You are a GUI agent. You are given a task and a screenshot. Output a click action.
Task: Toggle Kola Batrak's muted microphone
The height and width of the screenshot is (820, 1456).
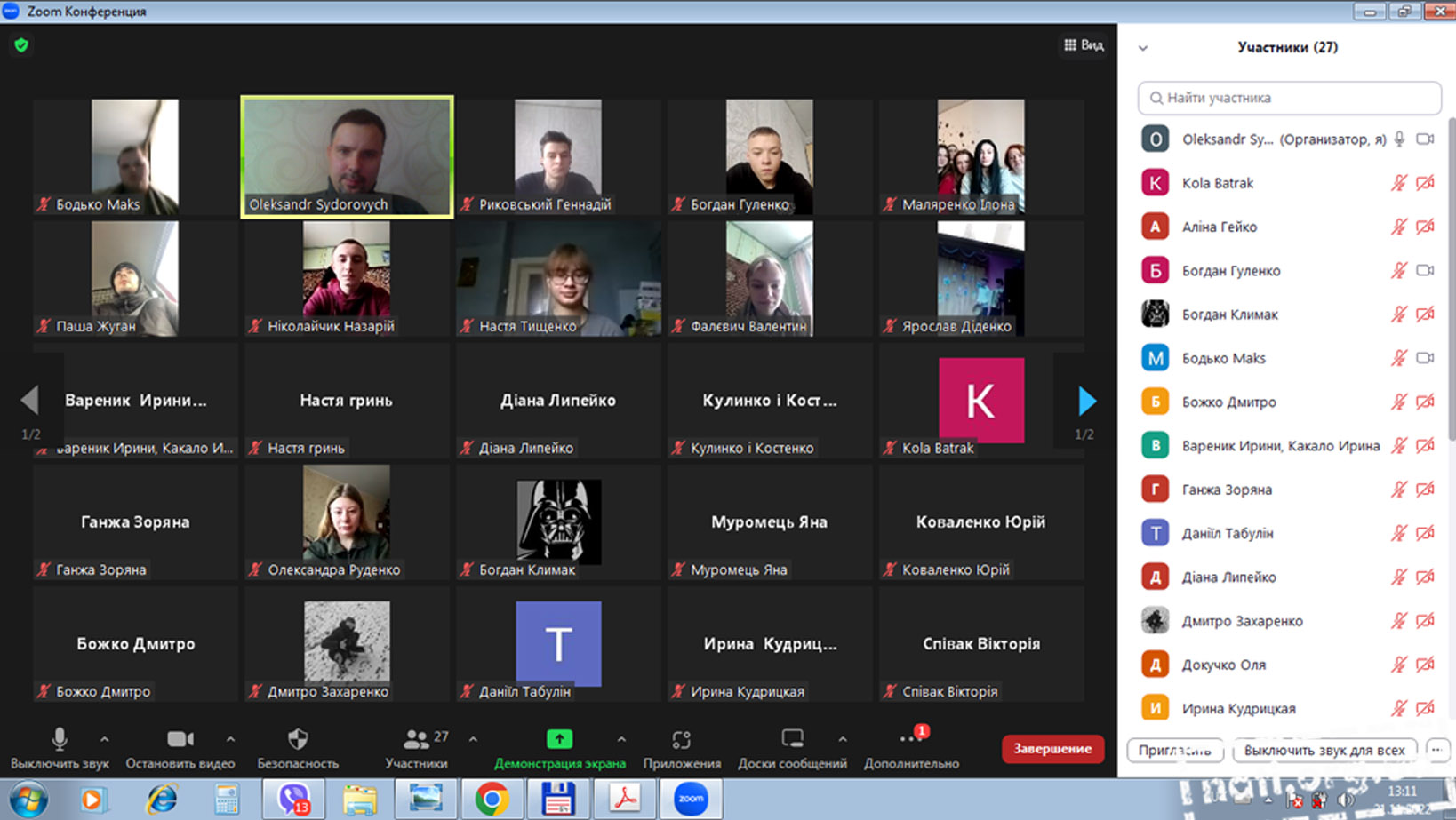coord(1398,183)
